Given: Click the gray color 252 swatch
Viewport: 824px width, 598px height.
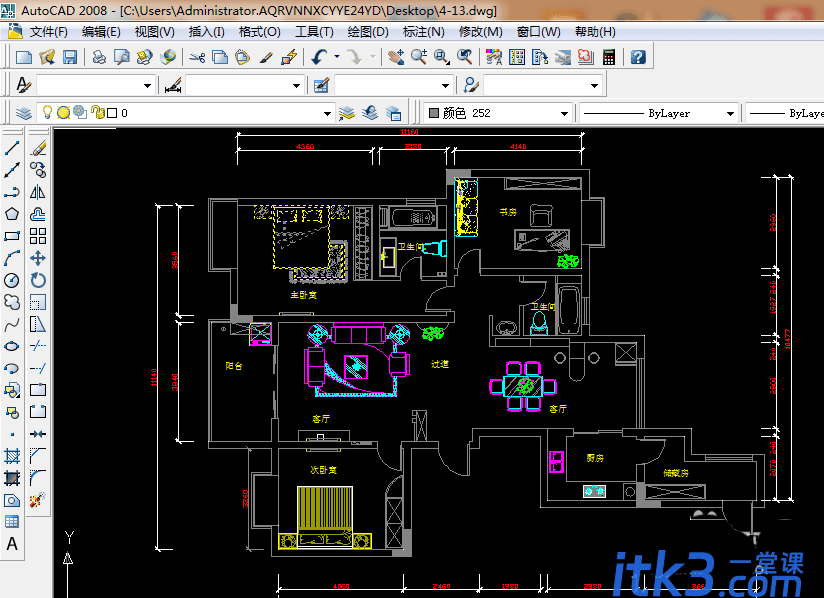Looking at the screenshot, I should click(434, 113).
